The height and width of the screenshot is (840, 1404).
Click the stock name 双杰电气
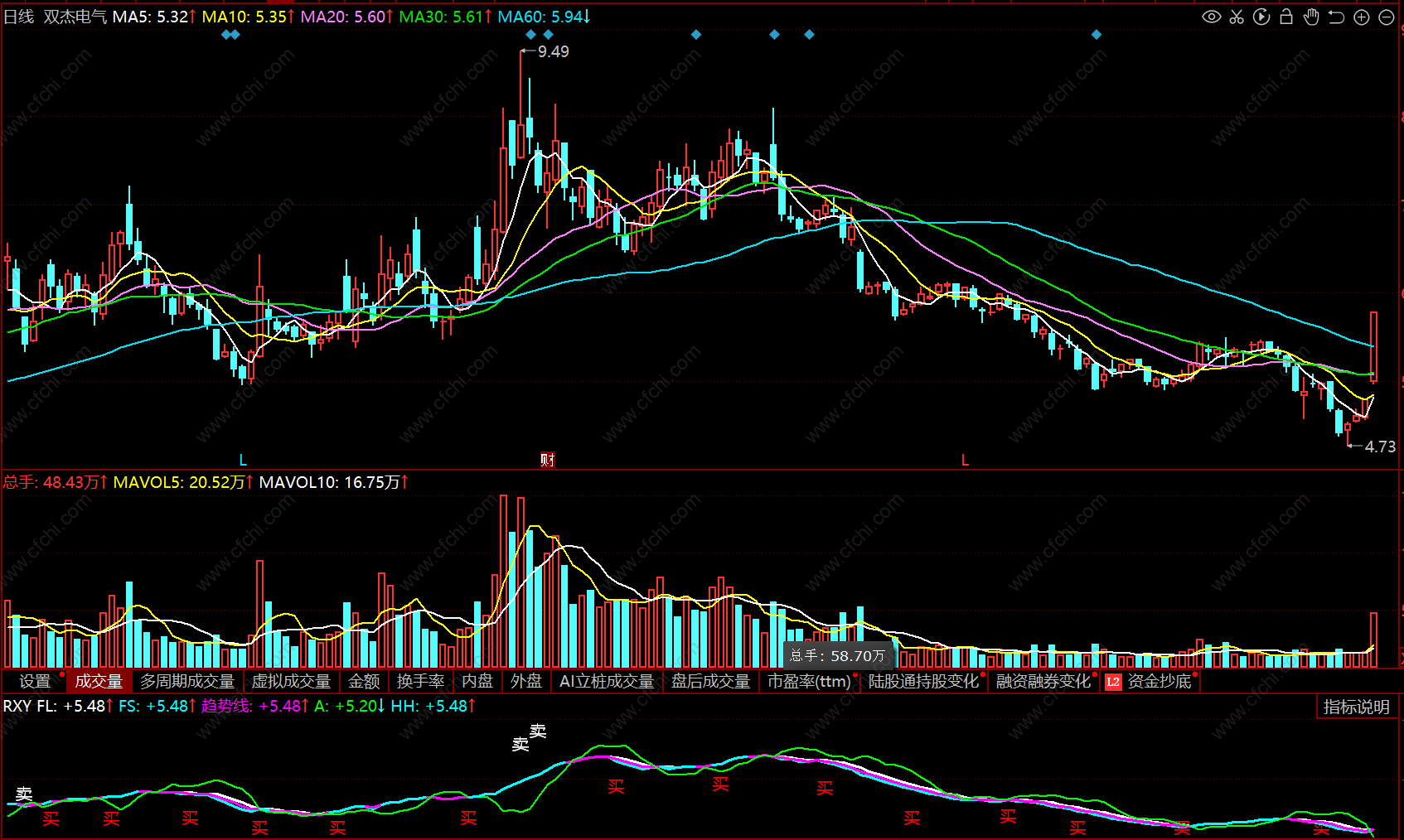pyautogui.click(x=75, y=17)
